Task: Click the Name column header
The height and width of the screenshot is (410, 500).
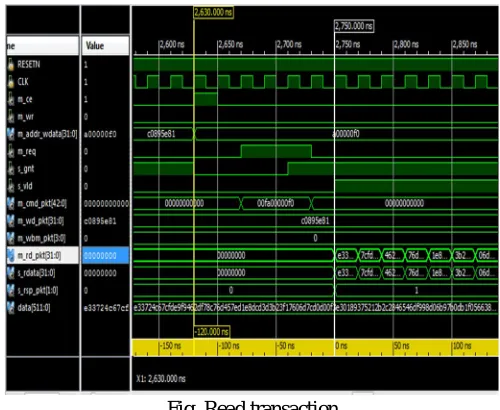Action: pos(43,45)
